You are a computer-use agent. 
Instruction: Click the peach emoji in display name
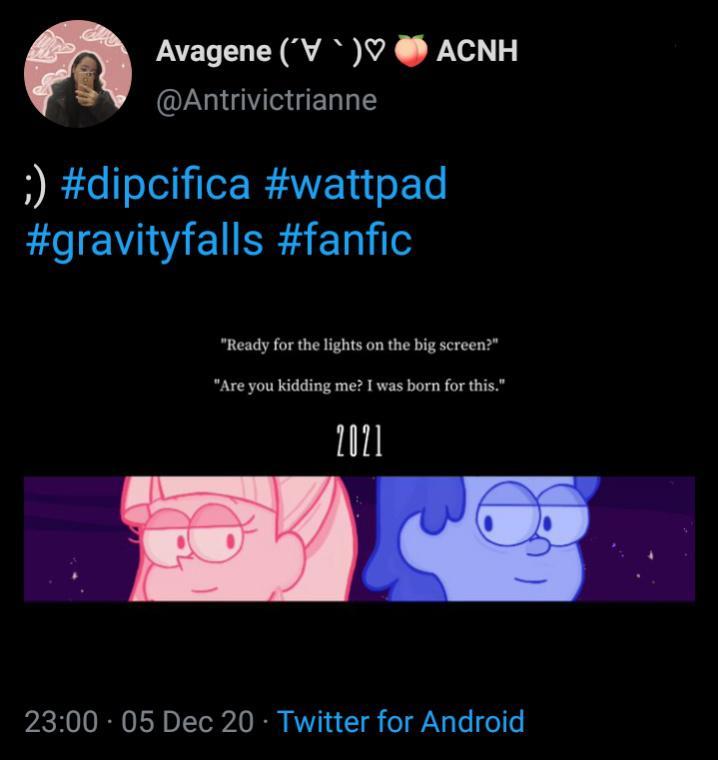pos(410,51)
